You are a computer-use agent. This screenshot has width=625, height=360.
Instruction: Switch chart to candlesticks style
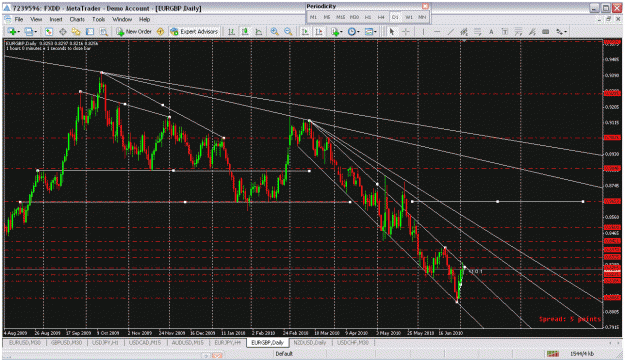[245, 31]
